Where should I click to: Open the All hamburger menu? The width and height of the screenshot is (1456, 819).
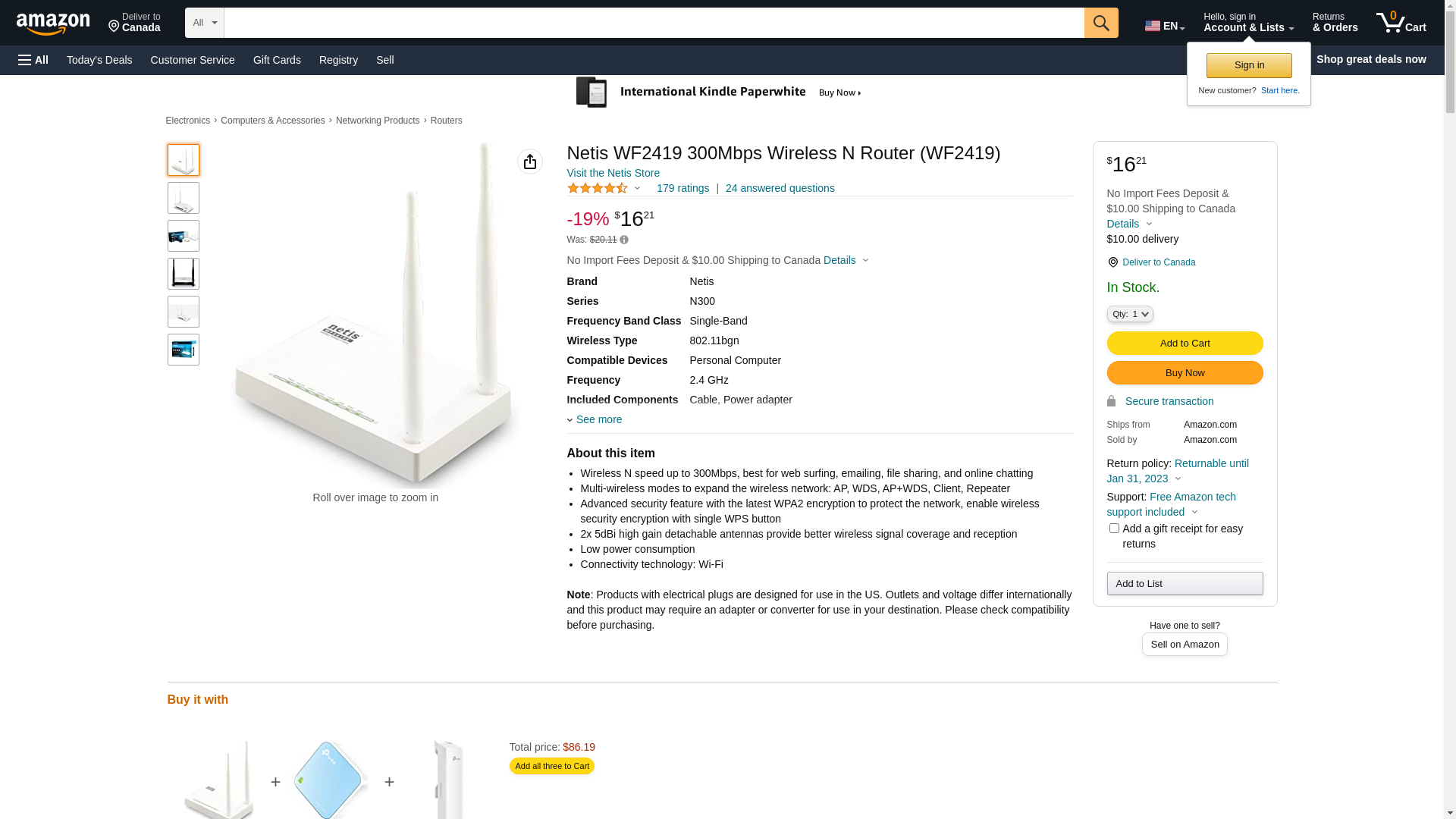pyautogui.click(x=33, y=60)
